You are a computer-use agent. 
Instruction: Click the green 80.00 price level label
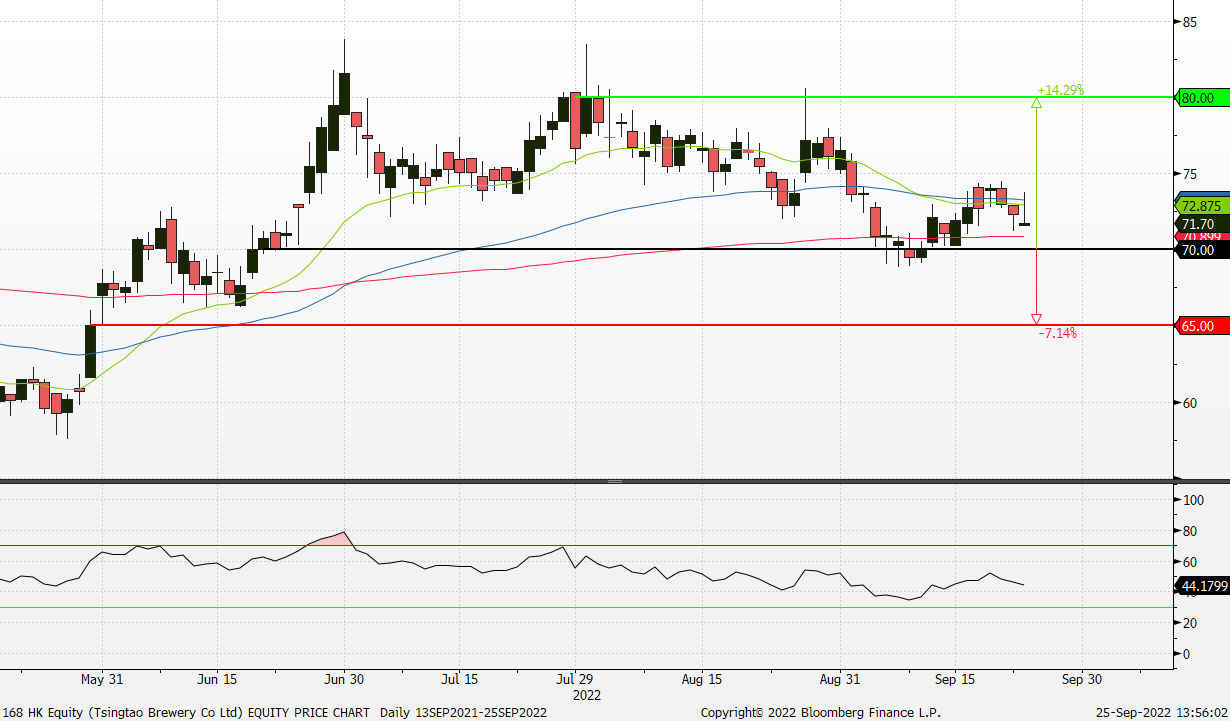[x=1201, y=98]
